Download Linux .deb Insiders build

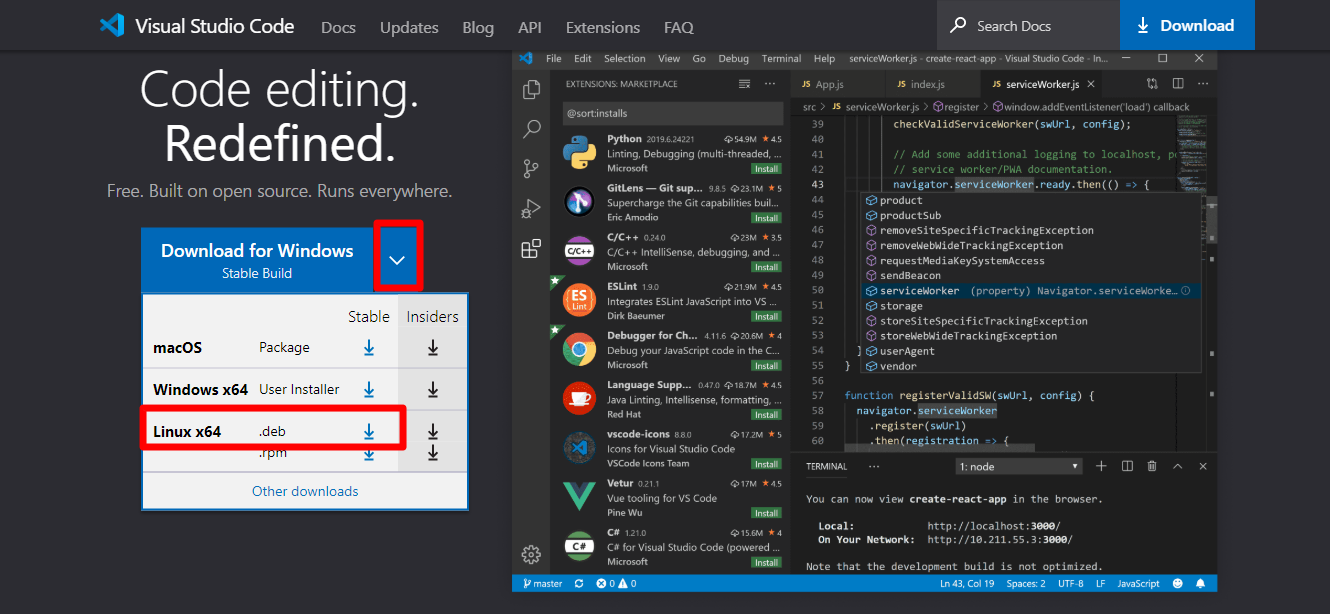pyautogui.click(x=433, y=432)
